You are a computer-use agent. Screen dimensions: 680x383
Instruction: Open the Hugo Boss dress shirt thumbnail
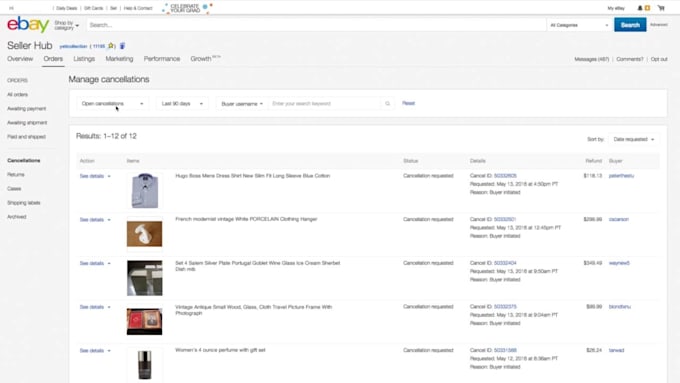tap(144, 191)
